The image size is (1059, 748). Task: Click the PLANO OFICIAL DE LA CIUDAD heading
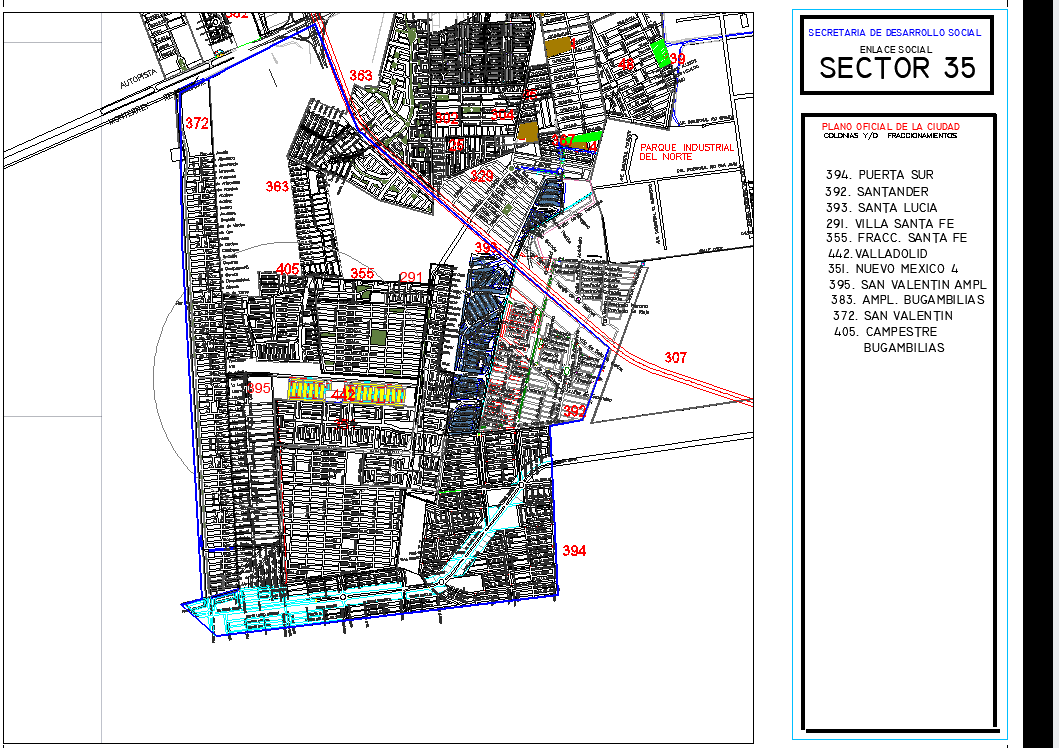(890, 127)
